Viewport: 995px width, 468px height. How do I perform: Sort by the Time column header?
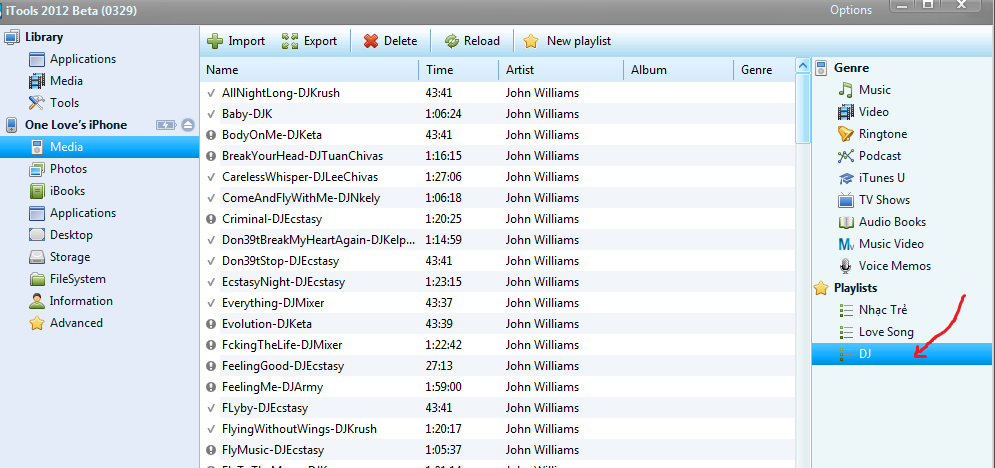(x=459, y=70)
